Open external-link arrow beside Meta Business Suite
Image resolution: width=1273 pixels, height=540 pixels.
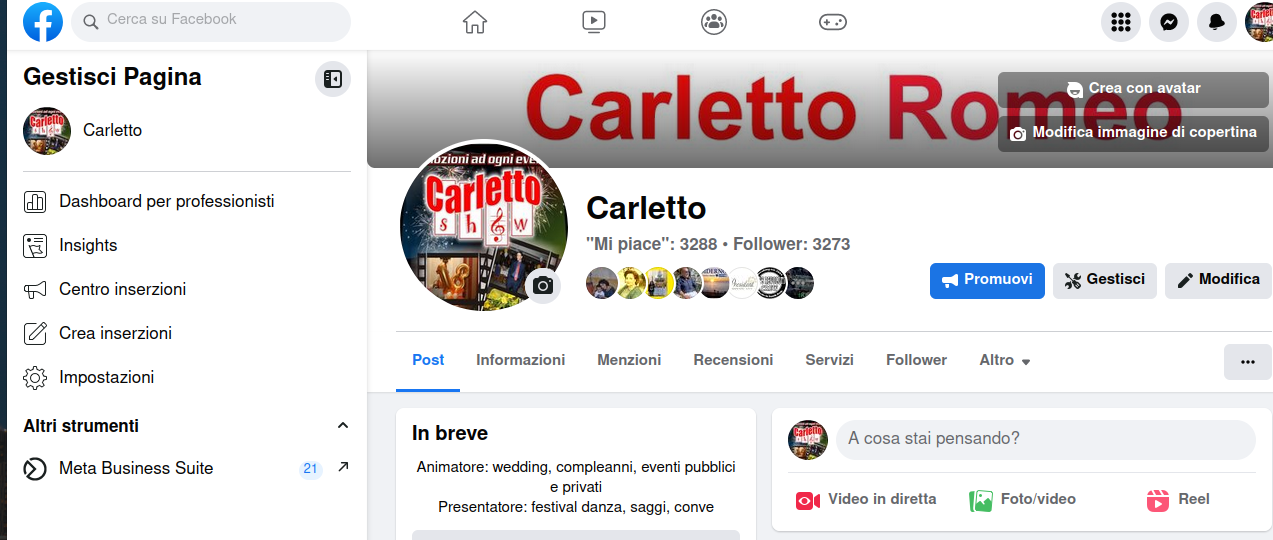pos(343,467)
